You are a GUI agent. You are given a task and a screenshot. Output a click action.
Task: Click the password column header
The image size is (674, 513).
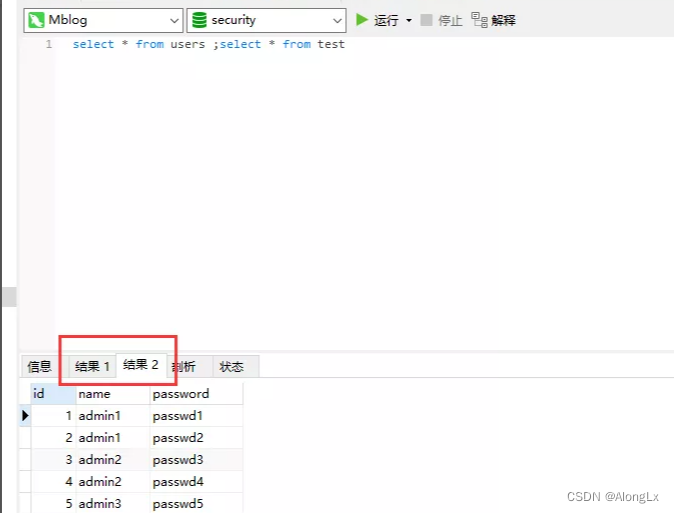[x=196, y=393]
